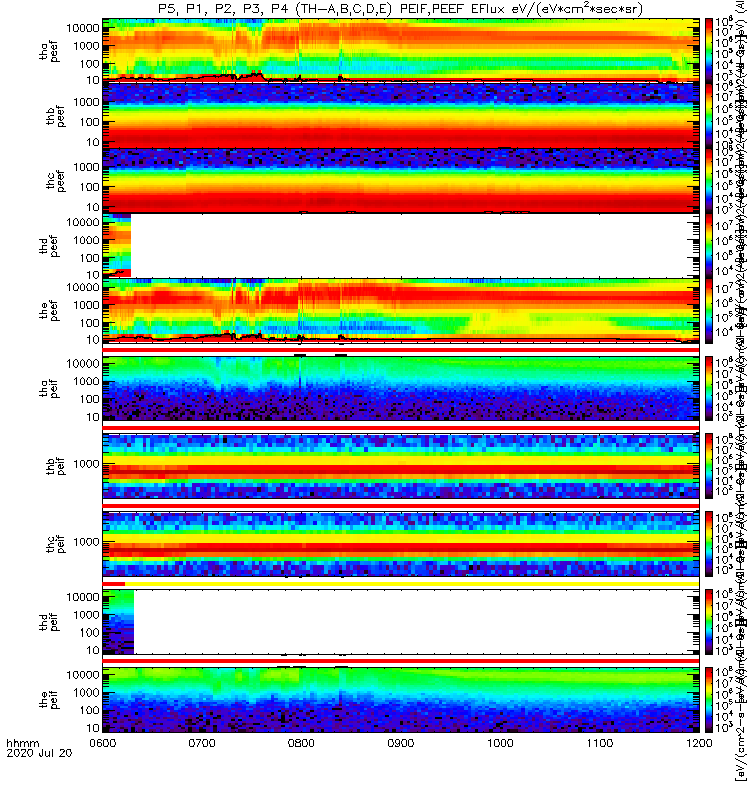Screen dimensions: 750x800
Task: Click the thd peif data strip near 0600
Action: point(118,622)
